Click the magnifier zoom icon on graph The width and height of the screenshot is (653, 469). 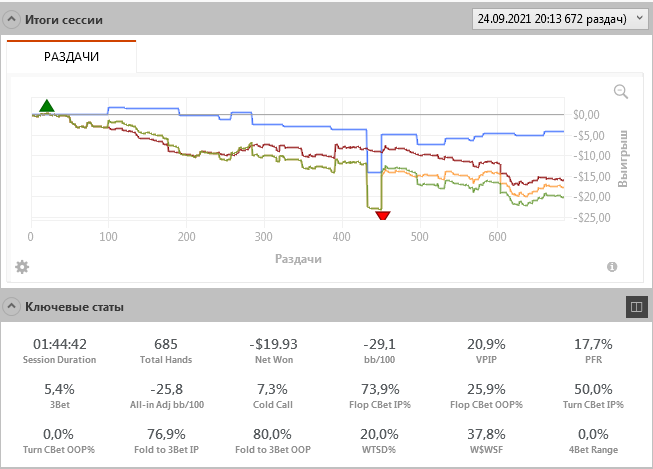pos(621,92)
